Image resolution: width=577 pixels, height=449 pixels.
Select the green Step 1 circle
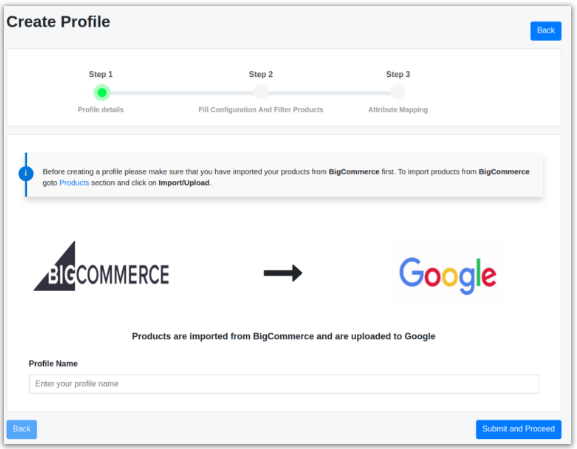point(102,92)
